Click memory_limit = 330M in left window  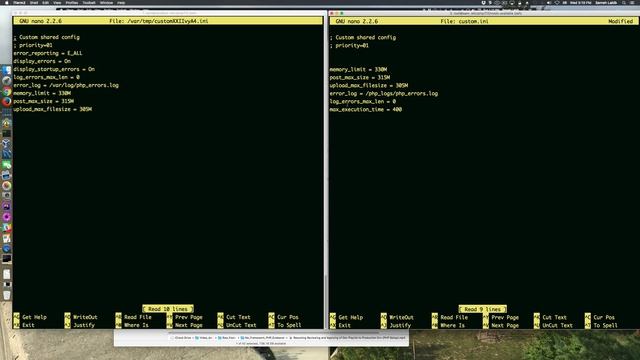42,93
